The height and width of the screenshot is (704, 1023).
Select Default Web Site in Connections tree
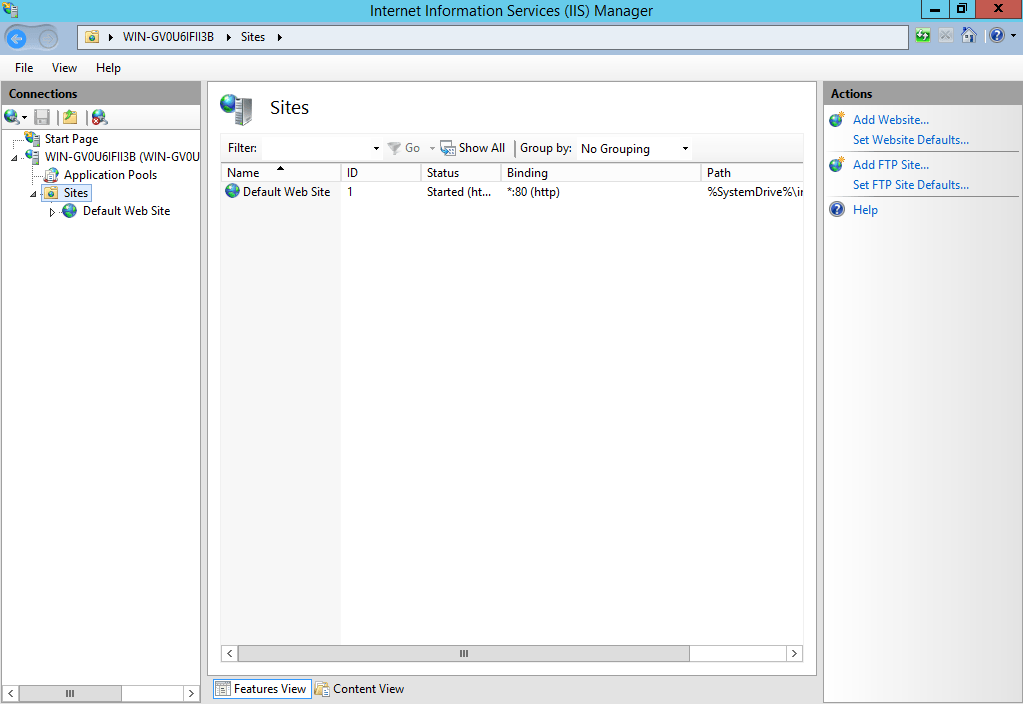point(127,211)
